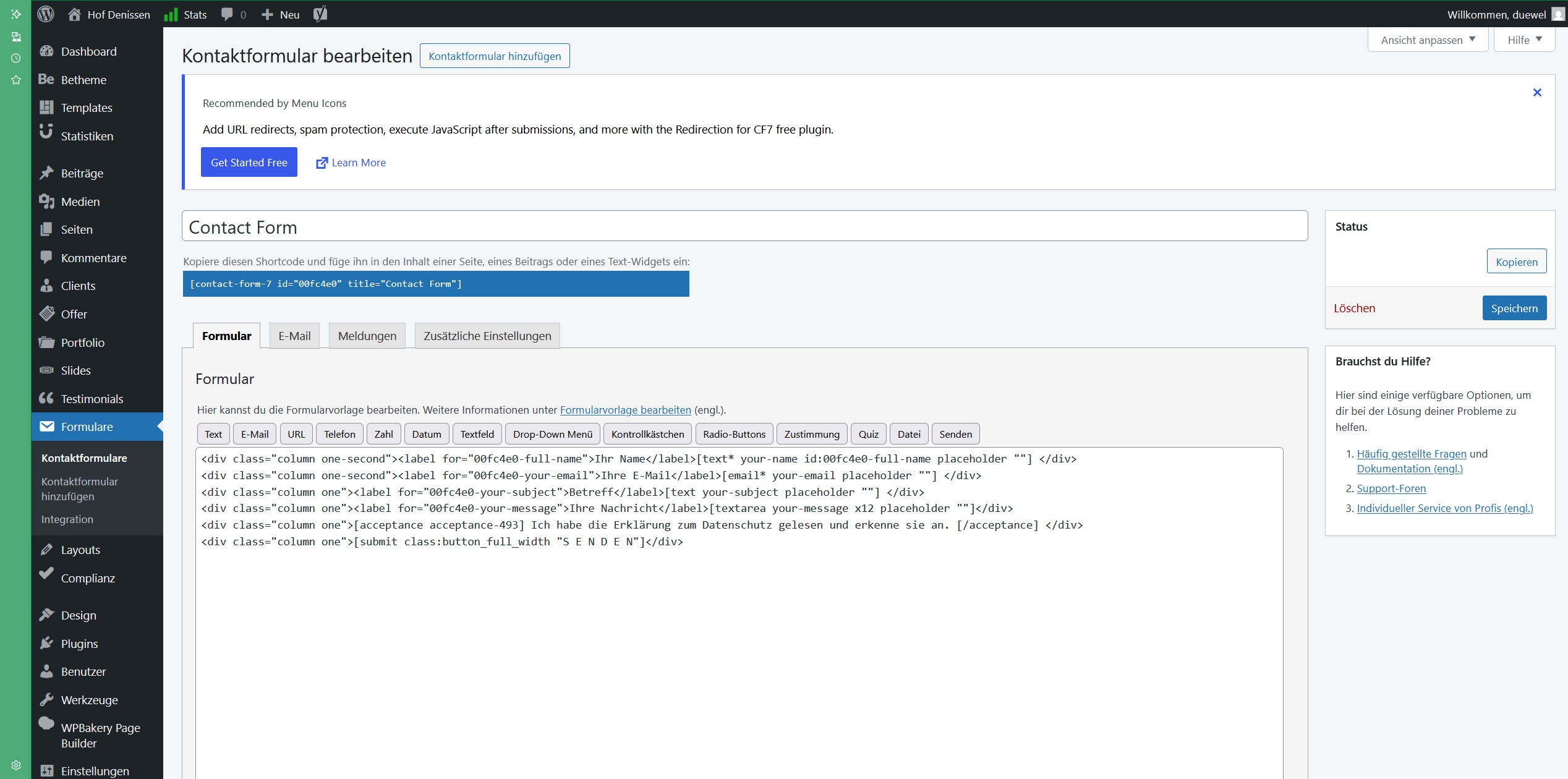Viewport: 1568px width, 779px height.
Task: Insert a Radio-Buttons form tag
Action: (734, 434)
